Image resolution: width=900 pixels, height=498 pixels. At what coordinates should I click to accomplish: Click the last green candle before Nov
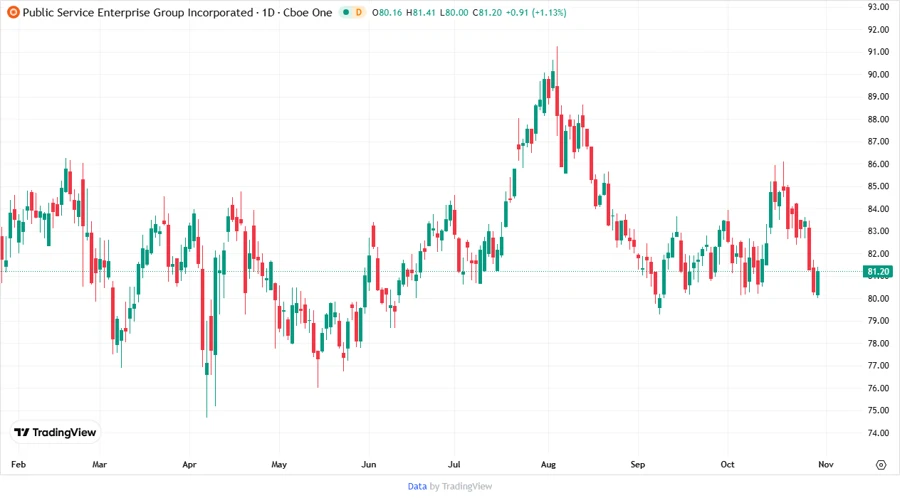(818, 283)
